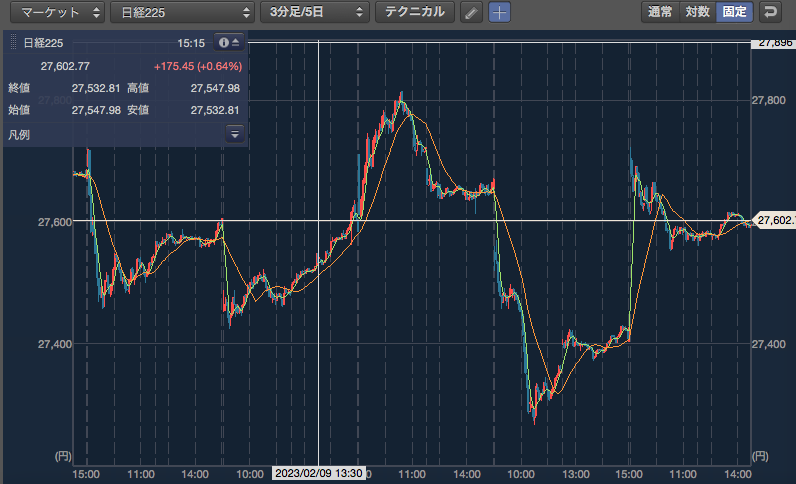Activate the crosshair cursor tool
The height and width of the screenshot is (484, 796).
point(500,12)
